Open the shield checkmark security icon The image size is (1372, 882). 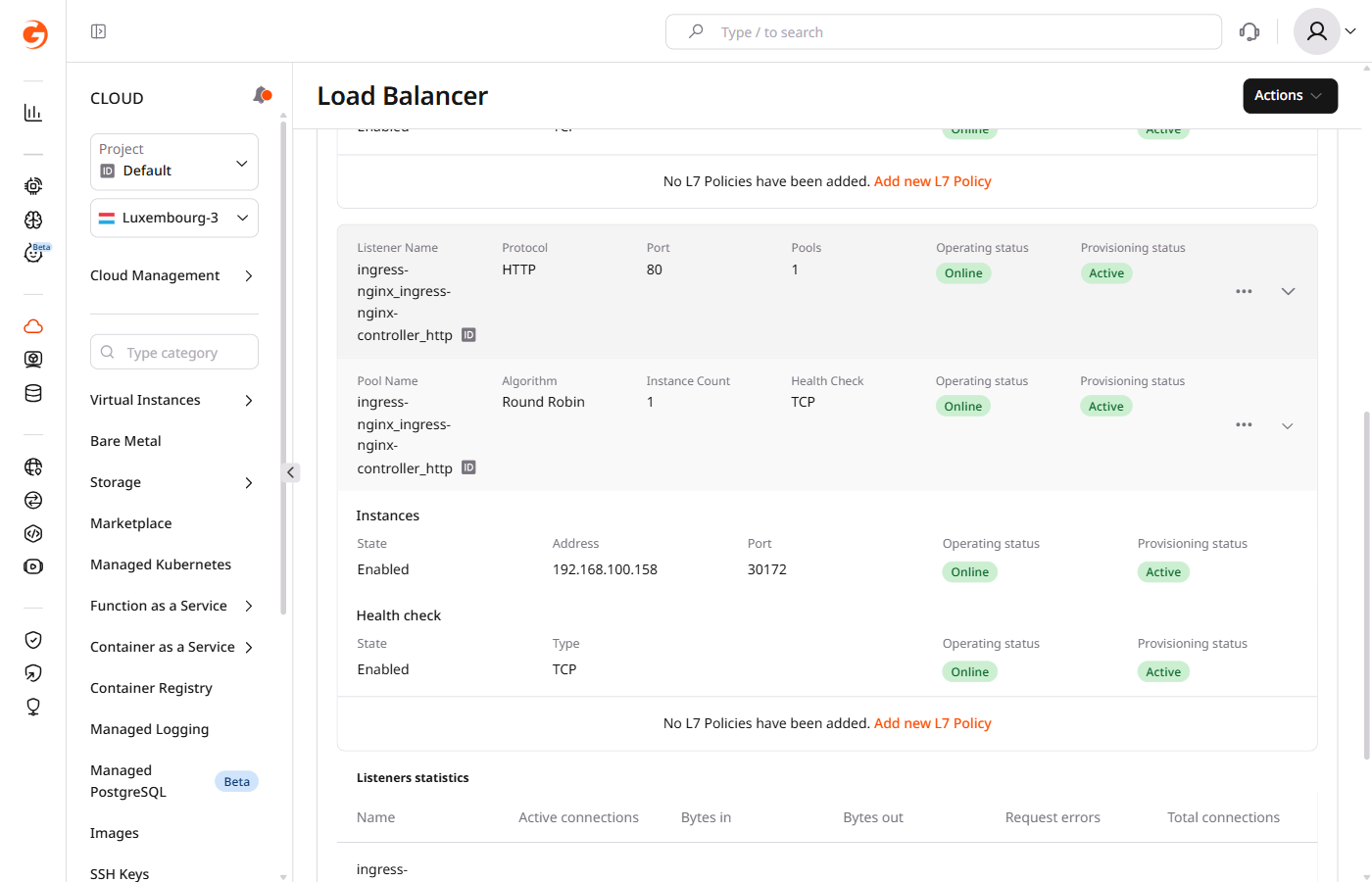click(33, 640)
